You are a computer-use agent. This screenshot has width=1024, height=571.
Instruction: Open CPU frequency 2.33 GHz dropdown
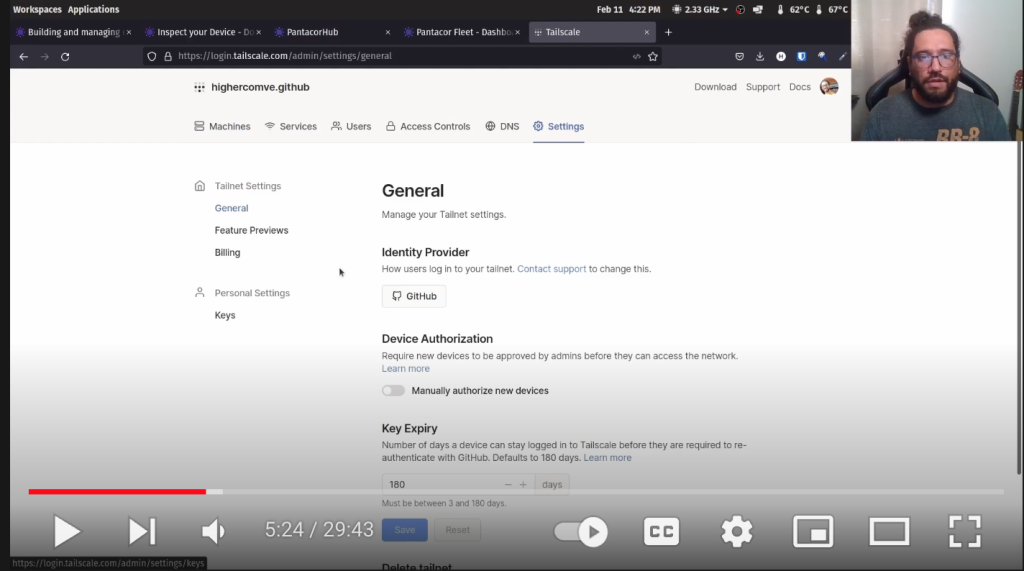click(700, 10)
